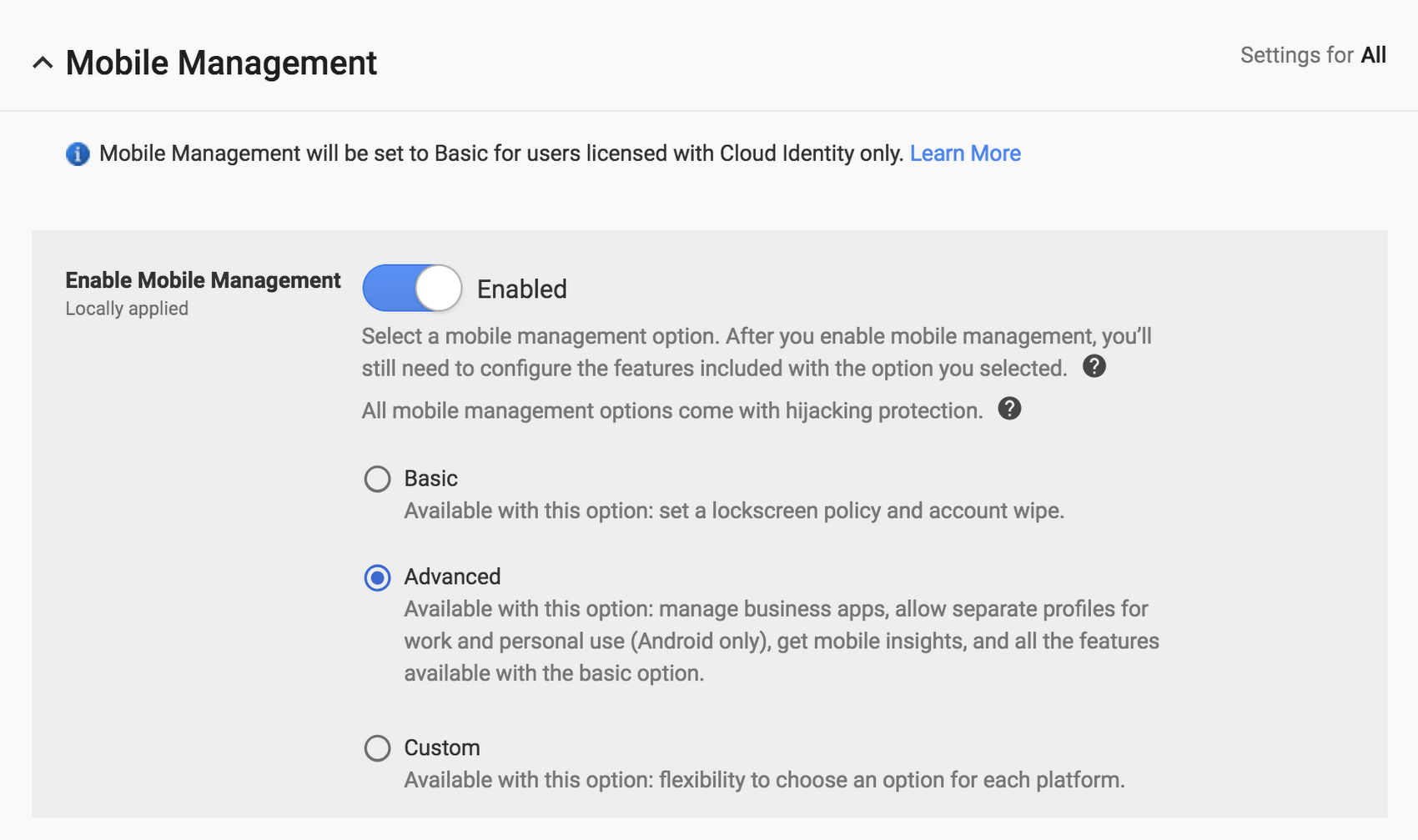Click Advanced description about business apps
The height and width of the screenshot is (840, 1418).
tap(782, 641)
